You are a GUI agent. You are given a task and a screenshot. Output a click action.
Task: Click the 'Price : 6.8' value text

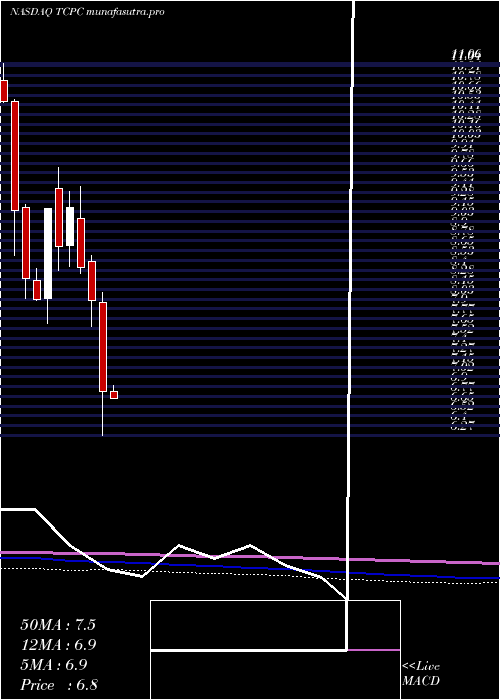[x=59, y=685]
